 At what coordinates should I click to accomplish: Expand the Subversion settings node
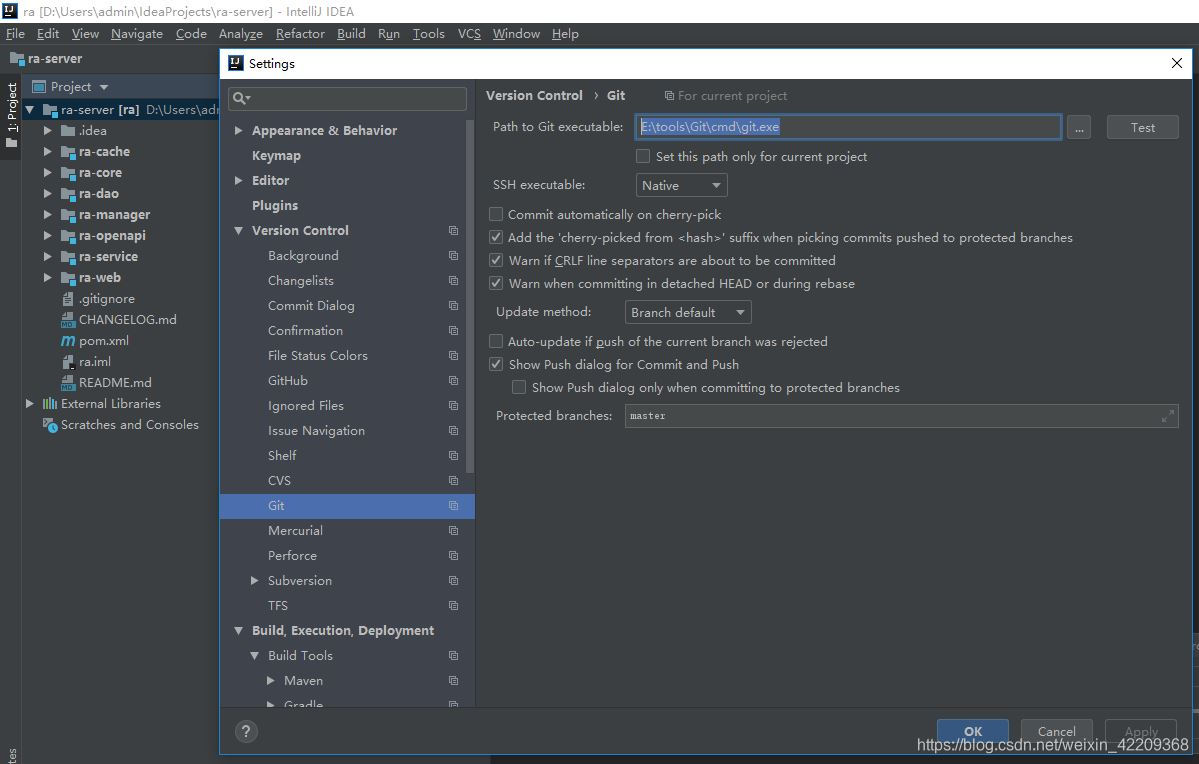[x=255, y=580]
